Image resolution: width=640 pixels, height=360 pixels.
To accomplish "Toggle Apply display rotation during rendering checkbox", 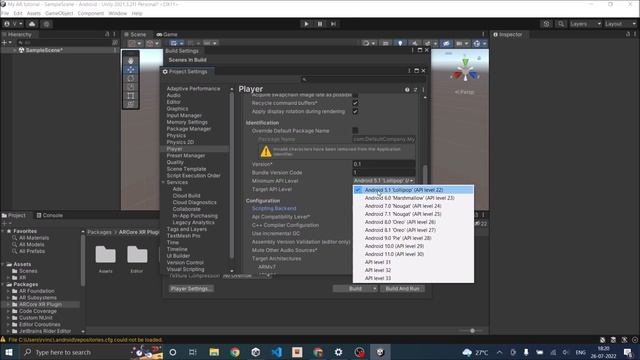I will pos(355,111).
